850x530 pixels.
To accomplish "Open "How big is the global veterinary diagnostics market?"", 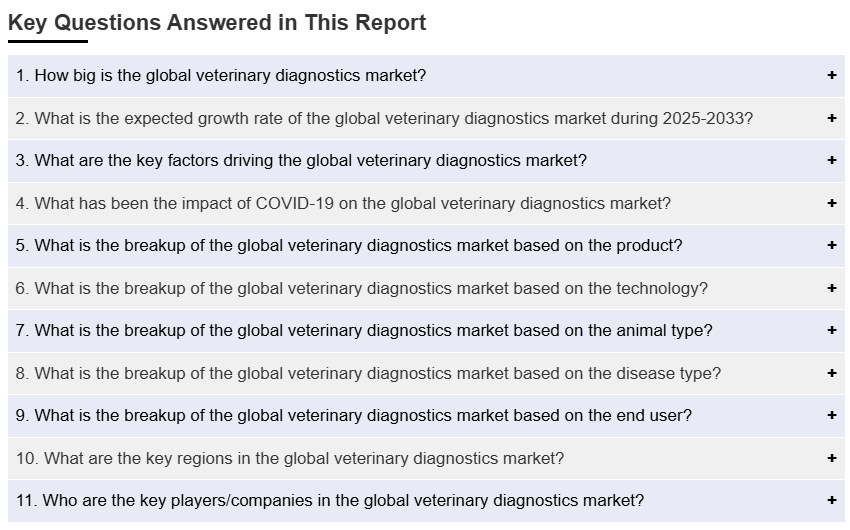I will point(221,76).
